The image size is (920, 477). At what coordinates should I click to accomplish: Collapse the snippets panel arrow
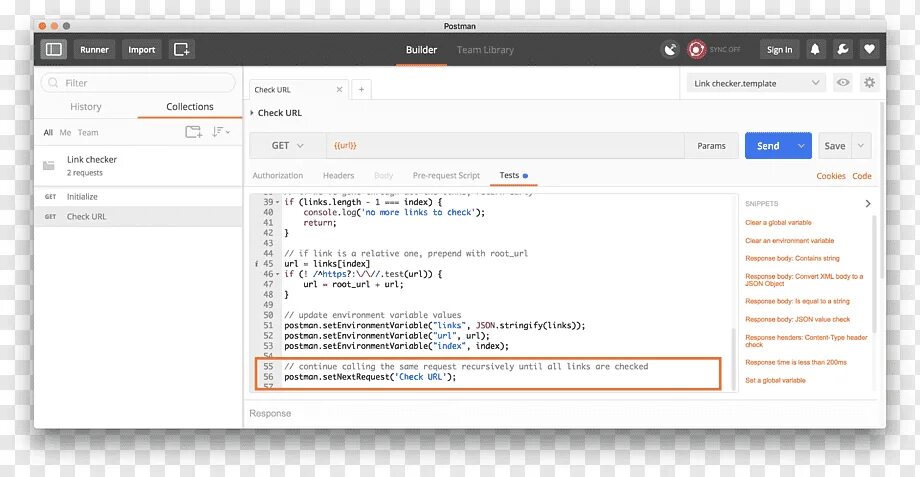click(868, 204)
